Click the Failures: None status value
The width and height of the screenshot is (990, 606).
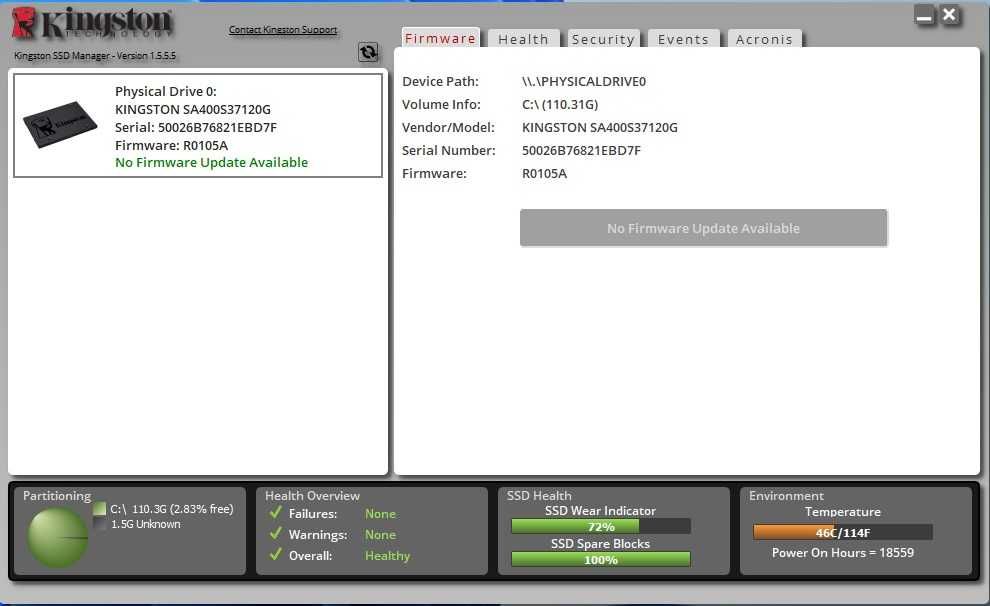[380, 514]
